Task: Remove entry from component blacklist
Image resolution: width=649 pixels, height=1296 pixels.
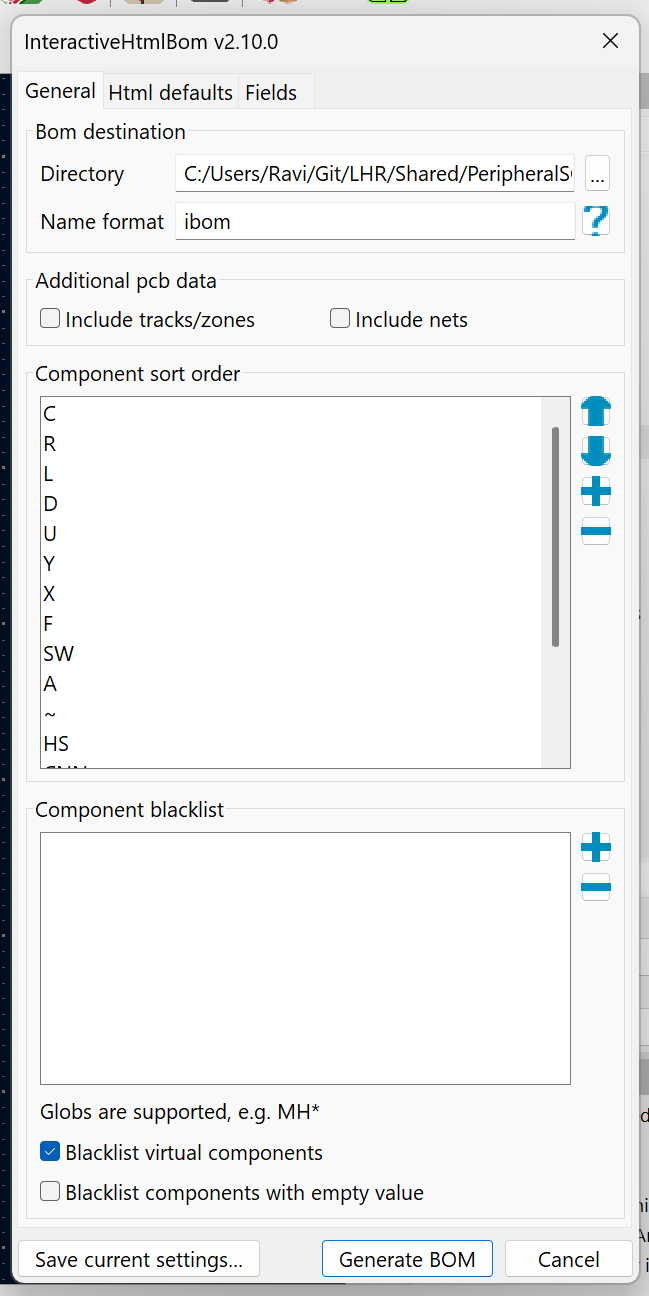Action: pos(596,886)
